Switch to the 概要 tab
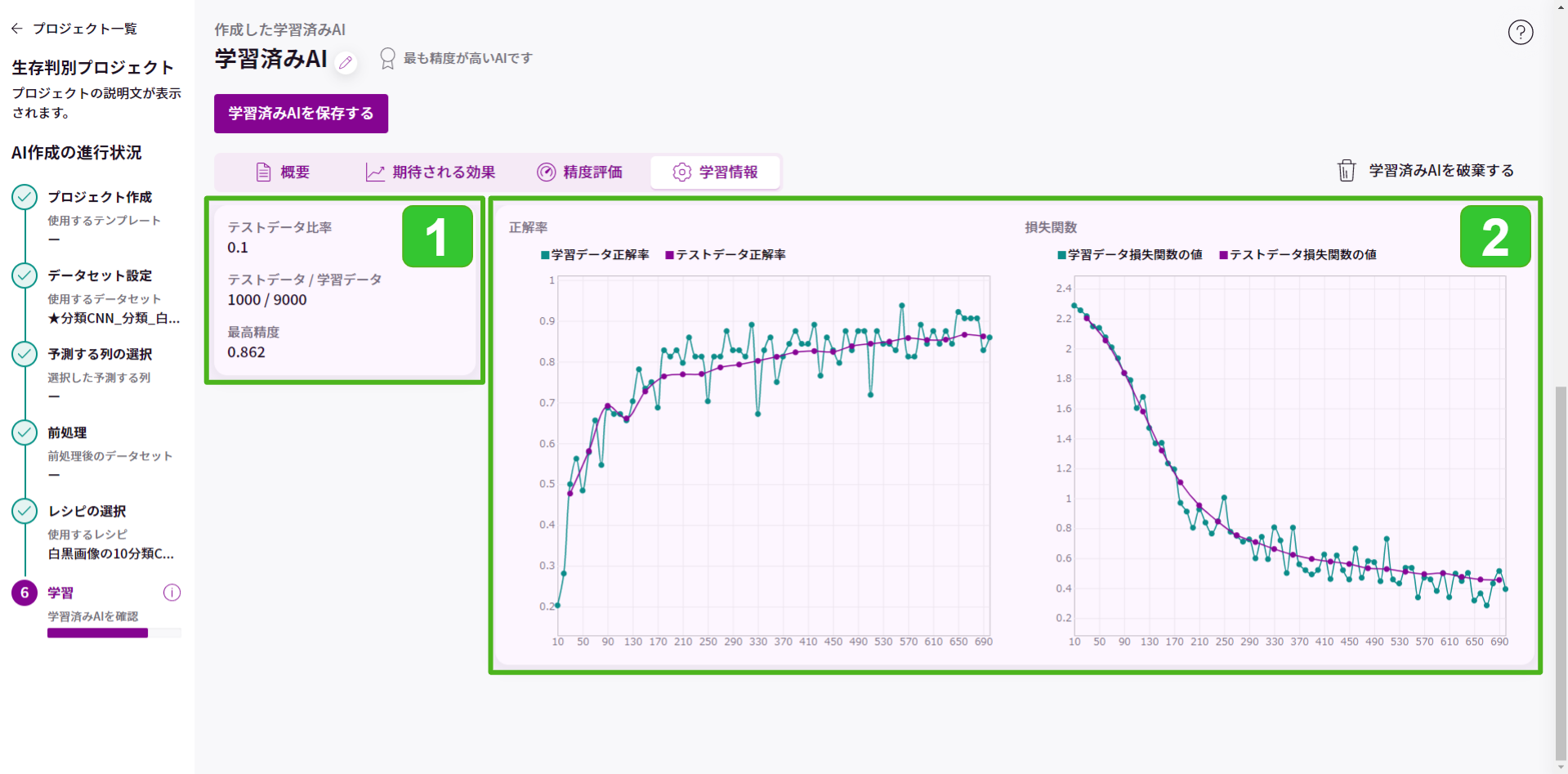The image size is (1568, 774). 283,172
